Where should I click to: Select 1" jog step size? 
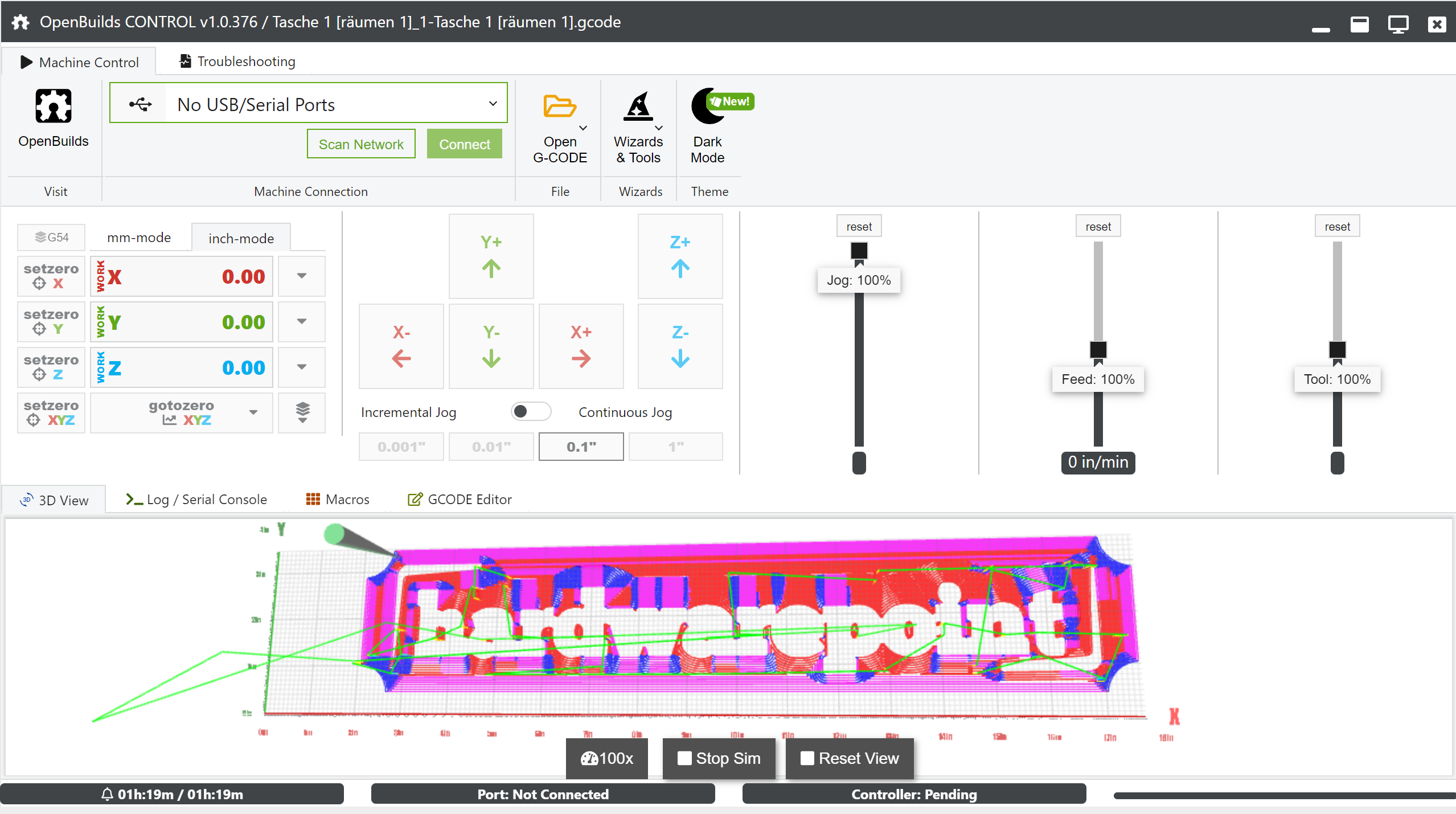[x=675, y=447]
